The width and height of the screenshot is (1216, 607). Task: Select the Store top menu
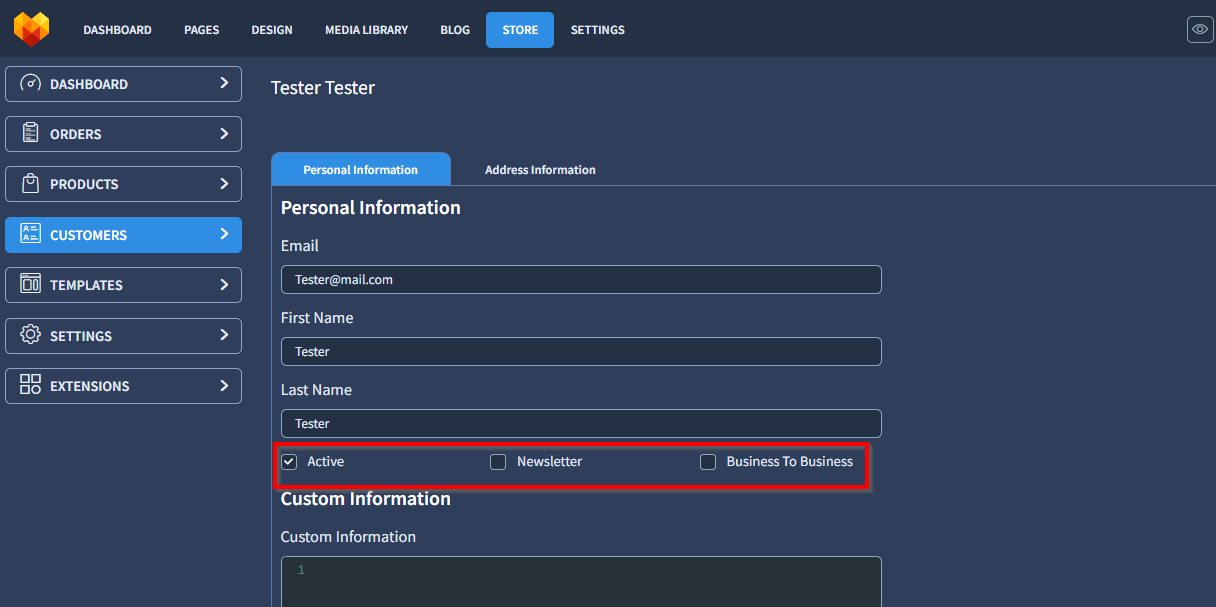(x=520, y=30)
